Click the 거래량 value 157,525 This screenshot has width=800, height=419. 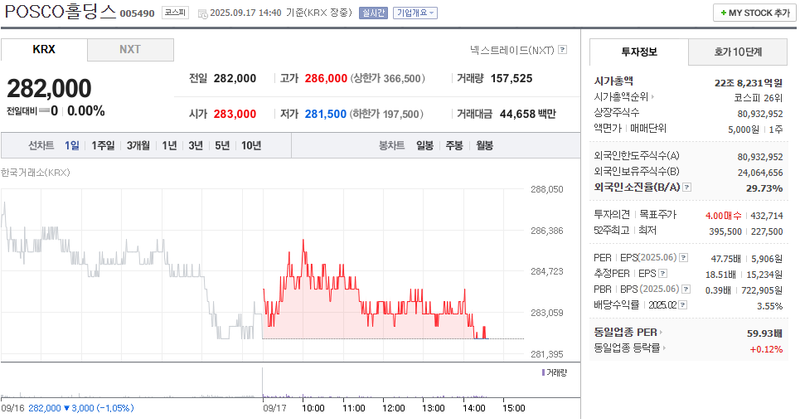click(x=511, y=79)
